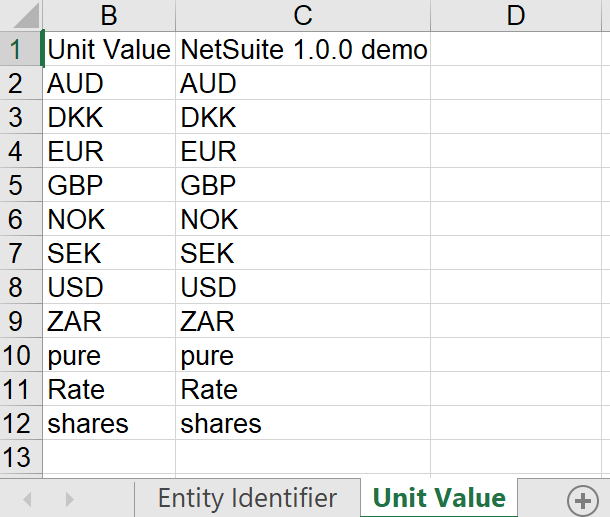
Task: Click empty cell C13
Action: (303, 457)
